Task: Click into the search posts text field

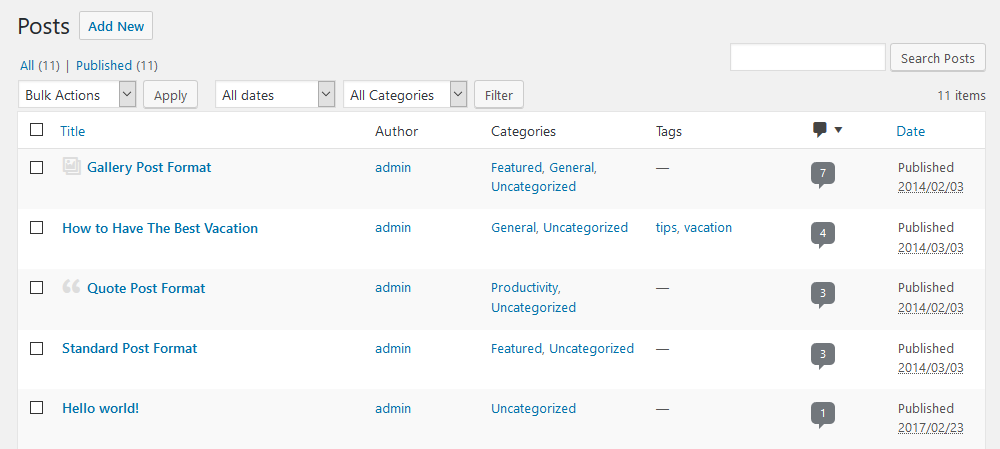Action: 808,57
